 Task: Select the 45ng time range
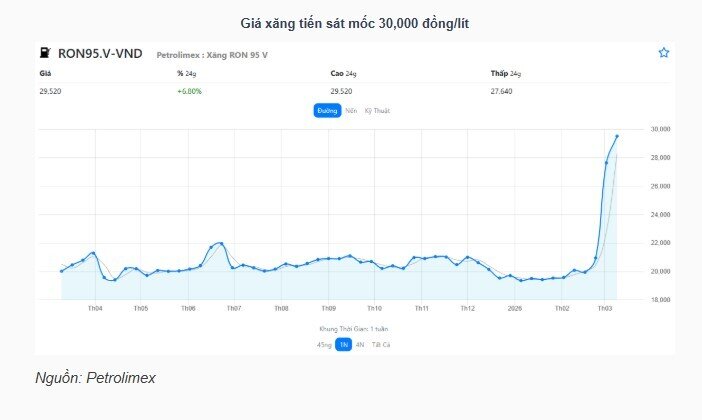[324, 344]
